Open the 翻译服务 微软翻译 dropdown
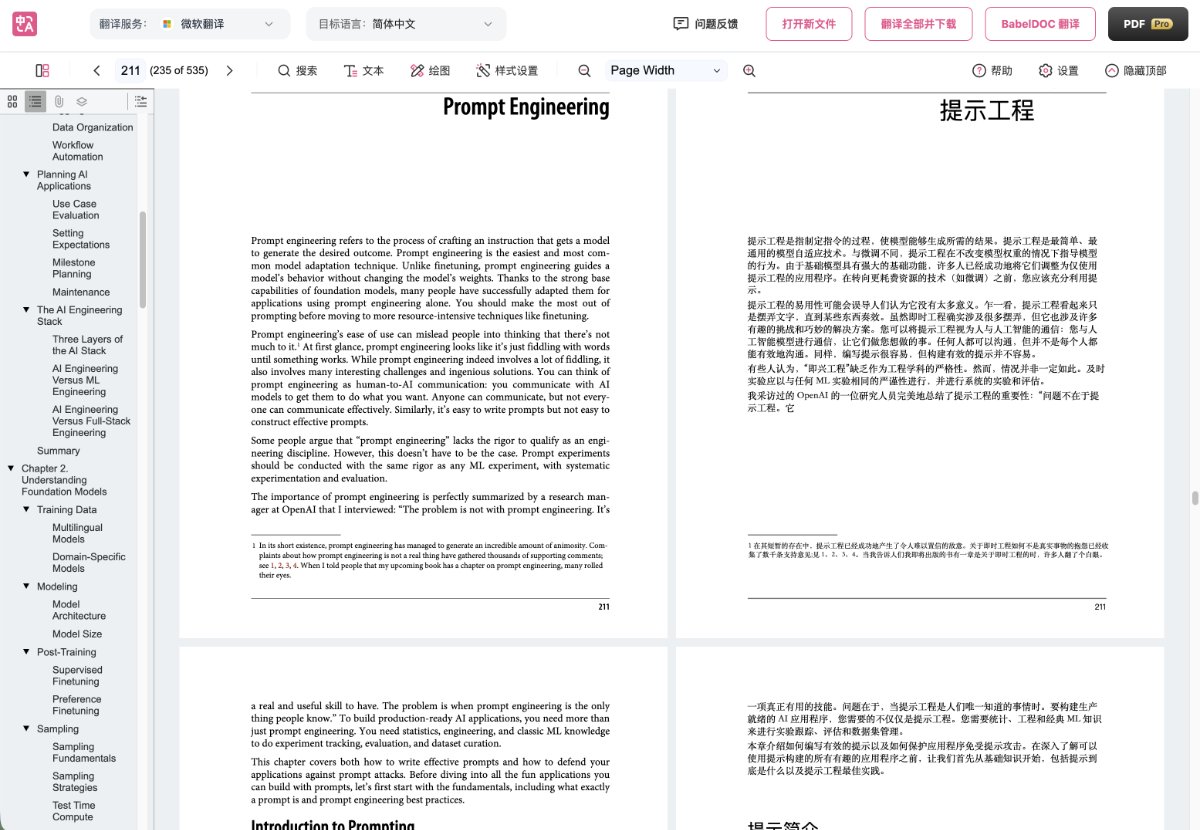 (190, 24)
